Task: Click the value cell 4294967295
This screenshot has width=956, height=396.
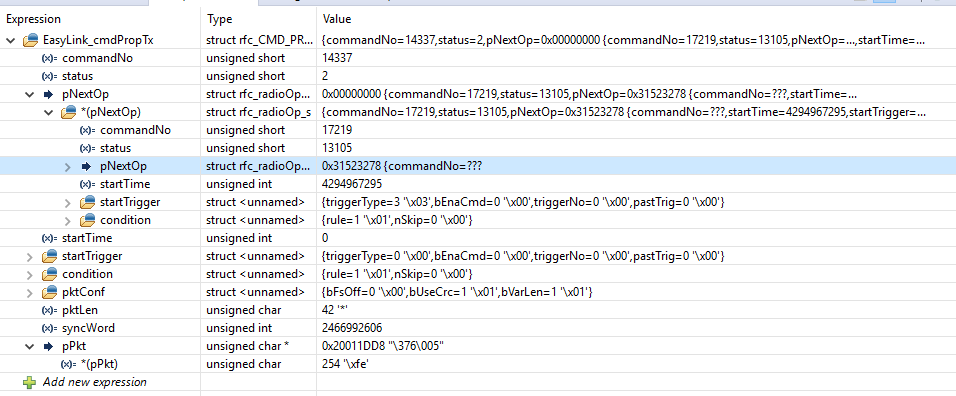Action: coord(352,184)
